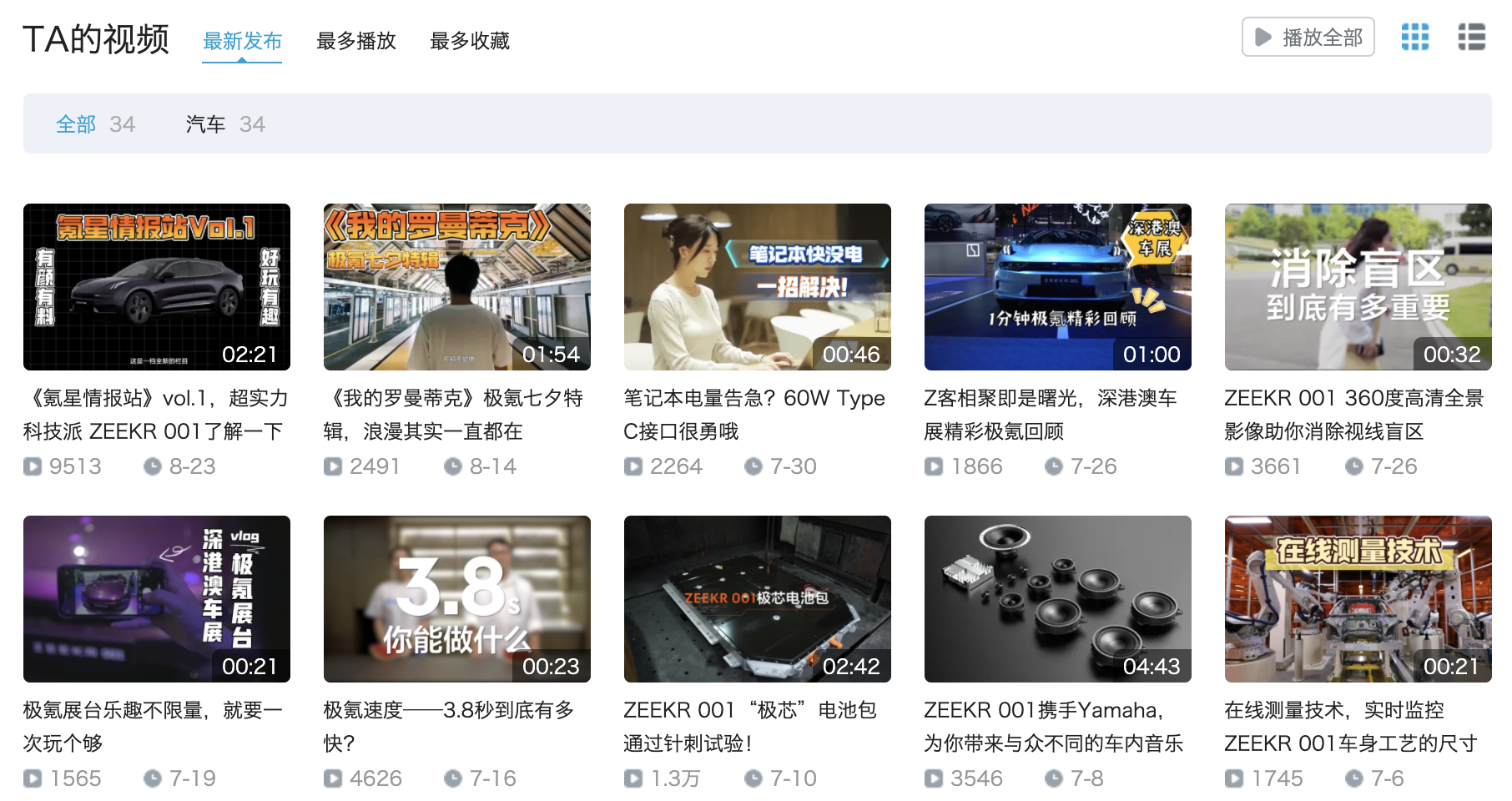Open the 在线测量技术 video thumbnail
The image size is (1512, 801).
coord(1358,599)
